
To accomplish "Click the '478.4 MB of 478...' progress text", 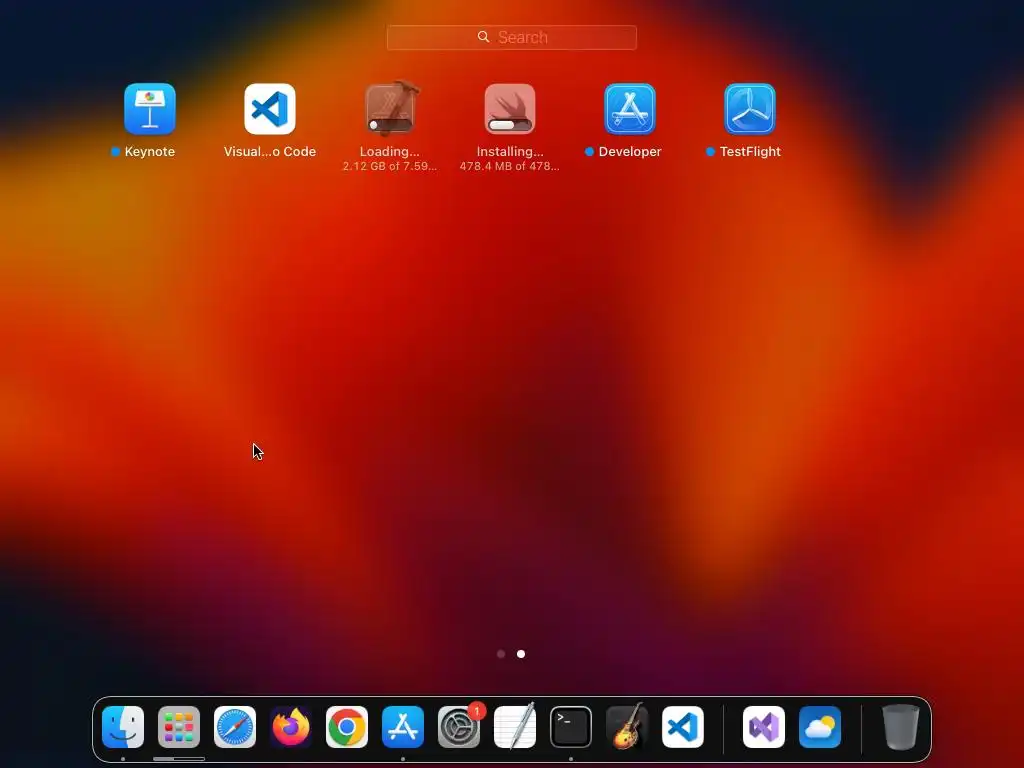I will [x=509, y=167].
